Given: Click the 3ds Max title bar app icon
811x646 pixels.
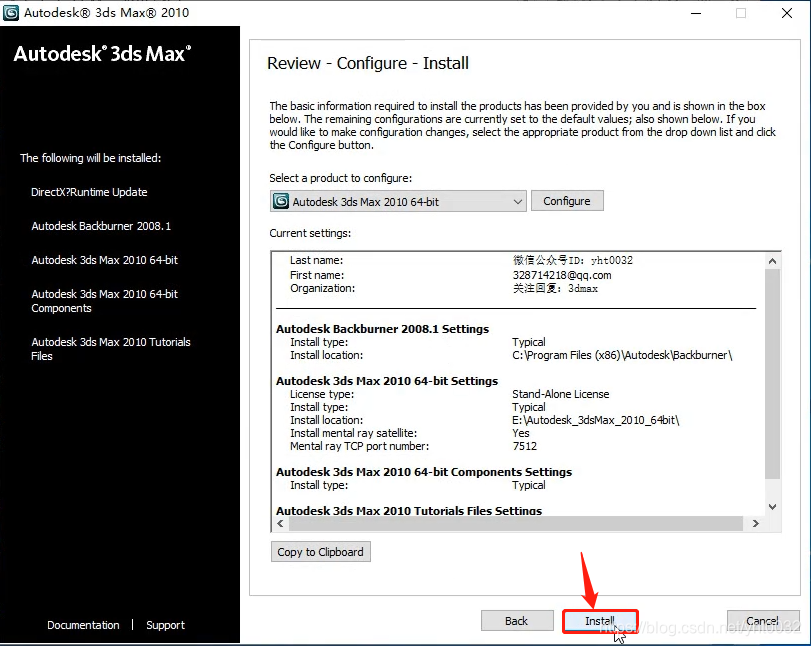Looking at the screenshot, I should coord(11,13).
